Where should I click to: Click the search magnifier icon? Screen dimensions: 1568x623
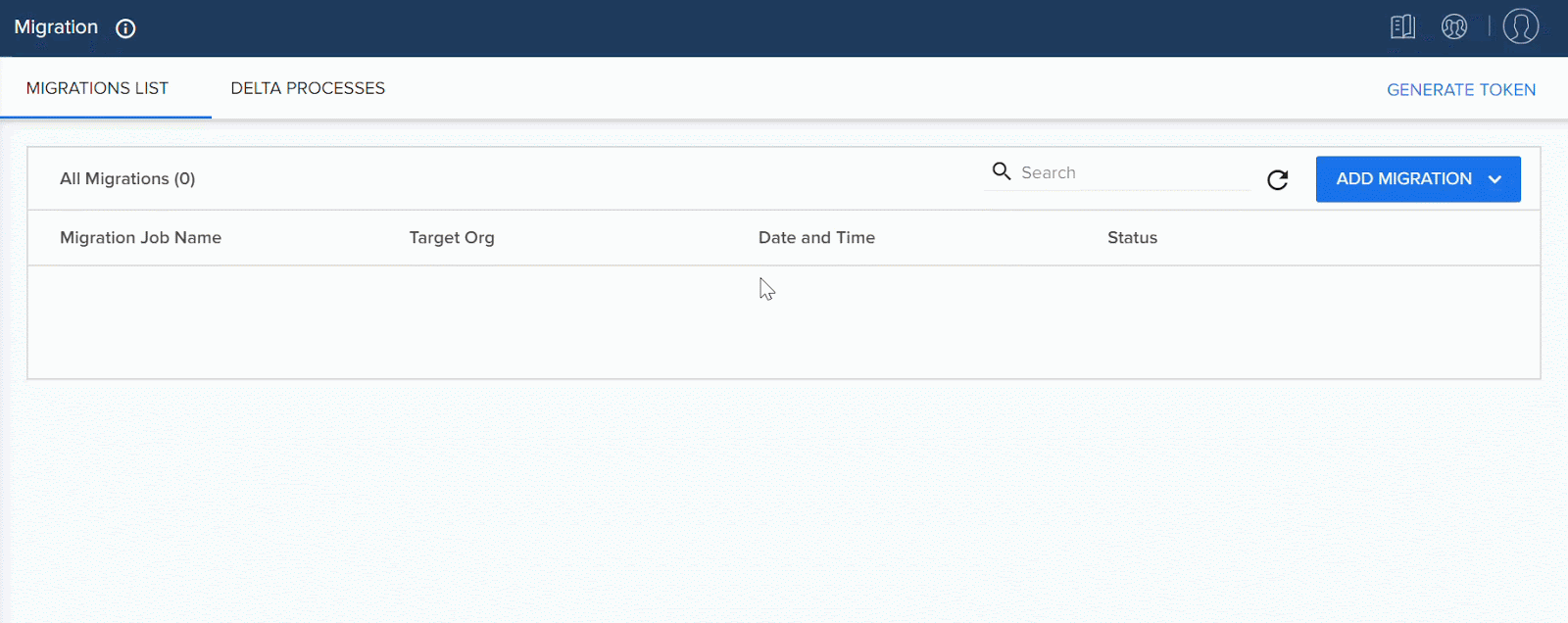click(x=1001, y=171)
